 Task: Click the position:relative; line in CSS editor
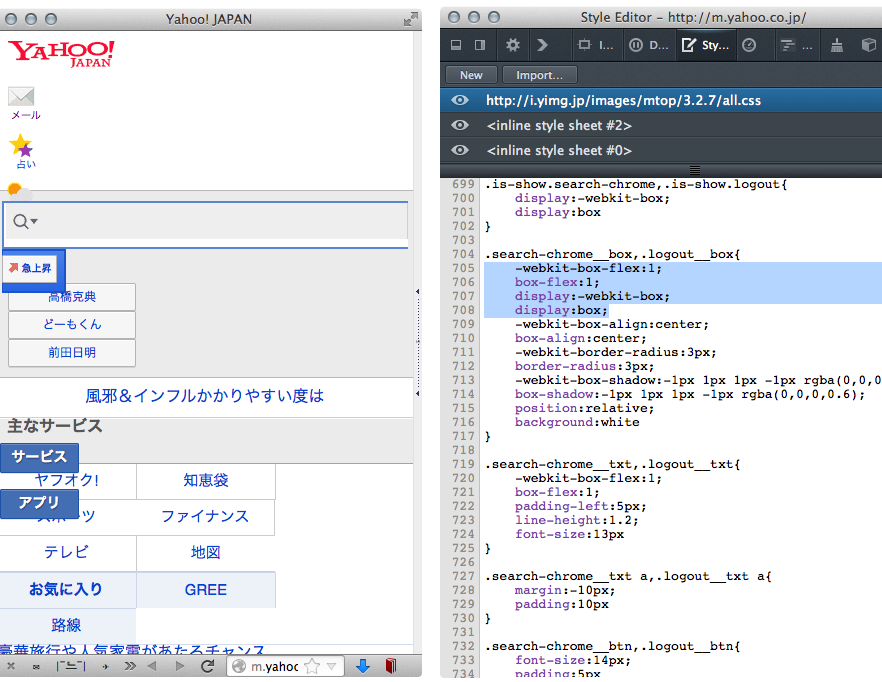click(584, 409)
